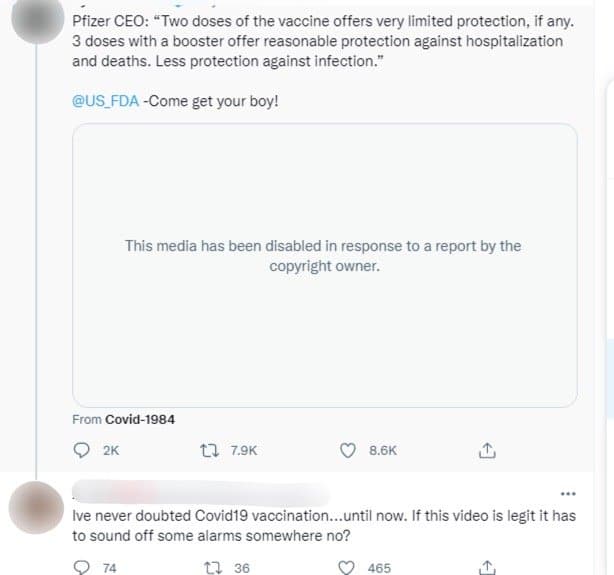614x575 pixels.
Task: View the 8.6K likes count
Action: click(x=382, y=451)
